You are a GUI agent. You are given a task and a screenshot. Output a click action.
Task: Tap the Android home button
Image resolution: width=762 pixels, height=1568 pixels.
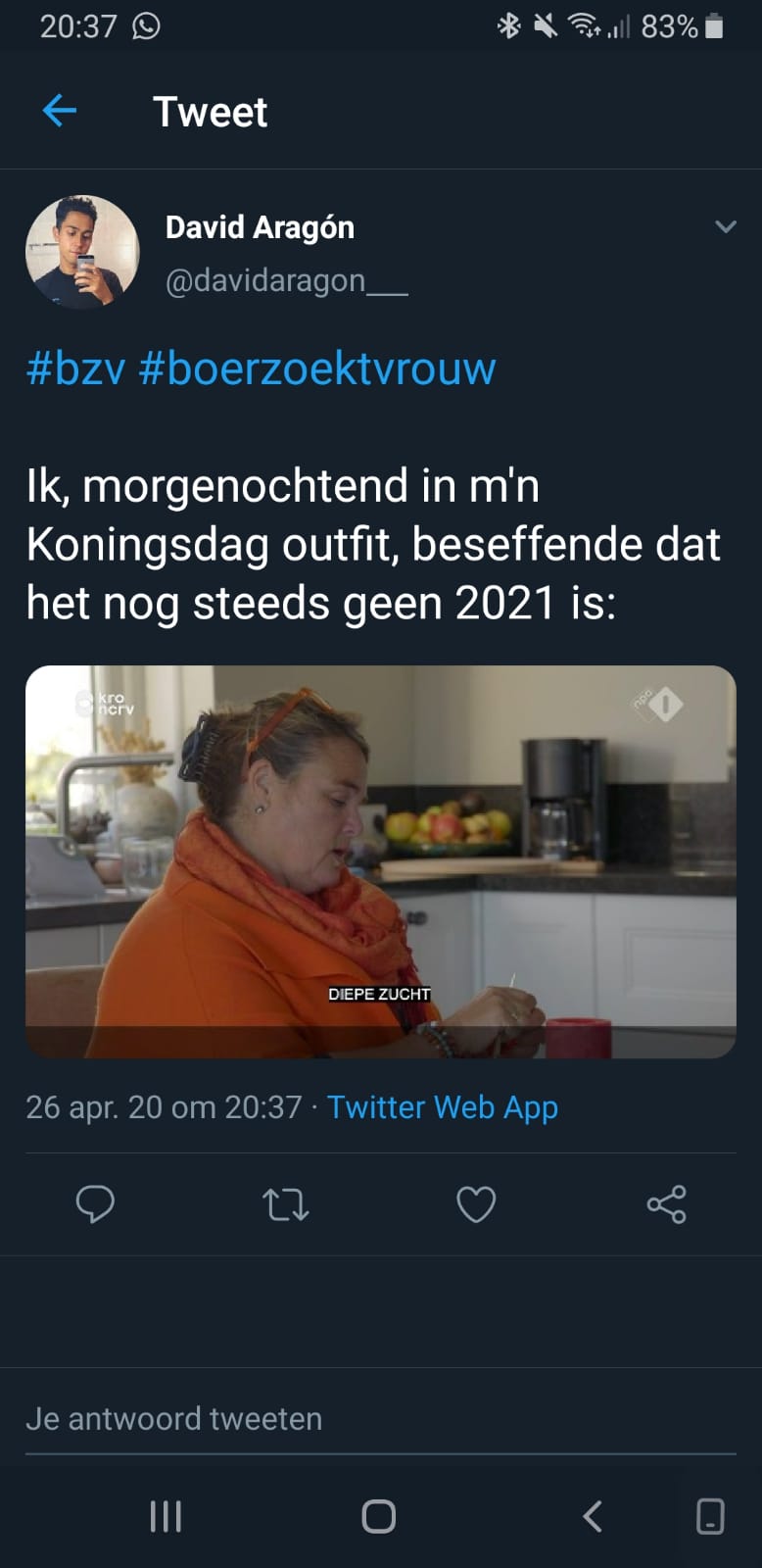pyautogui.click(x=379, y=1516)
